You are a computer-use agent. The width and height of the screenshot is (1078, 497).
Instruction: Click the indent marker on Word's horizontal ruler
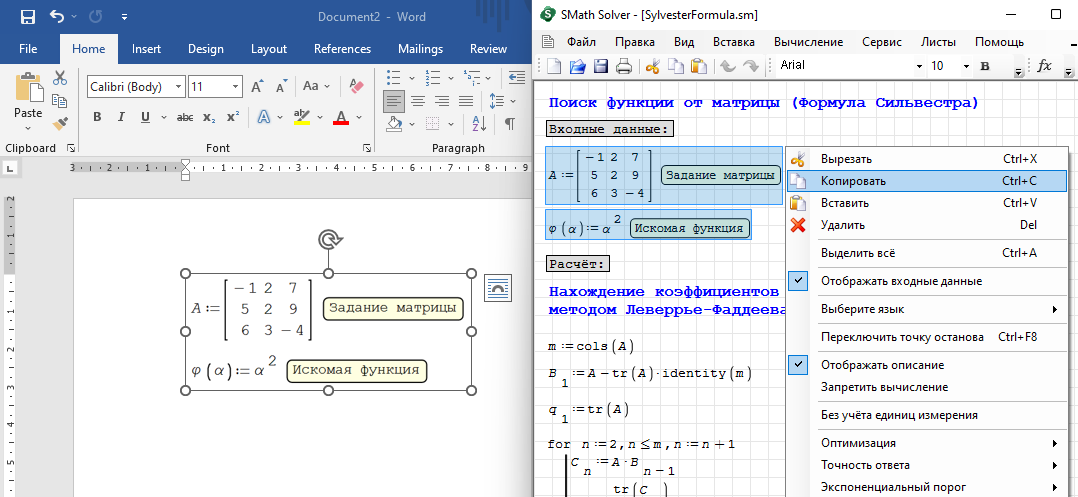(x=185, y=168)
